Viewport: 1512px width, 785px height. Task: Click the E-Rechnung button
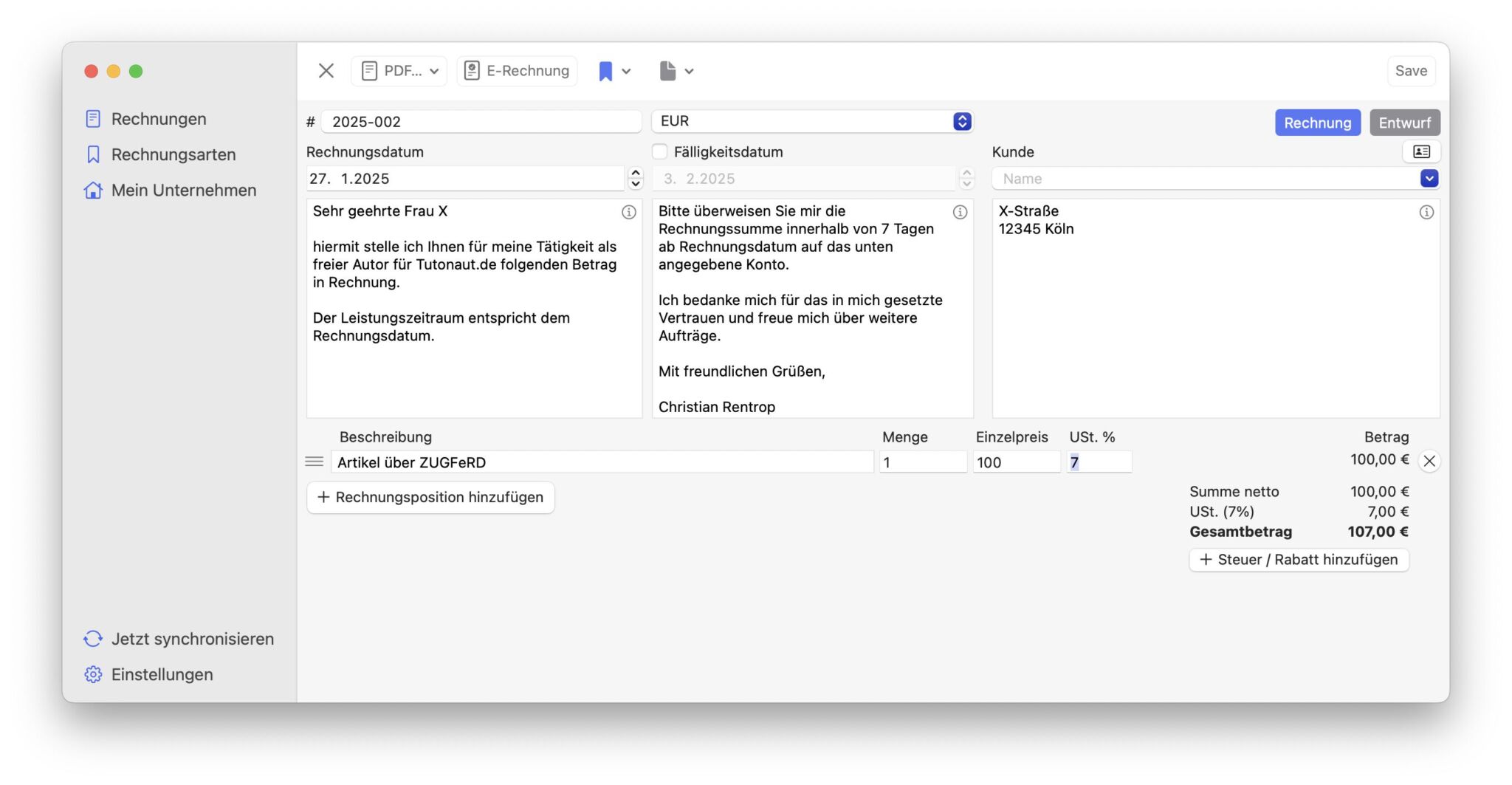pyautogui.click(x=517, y=71)
